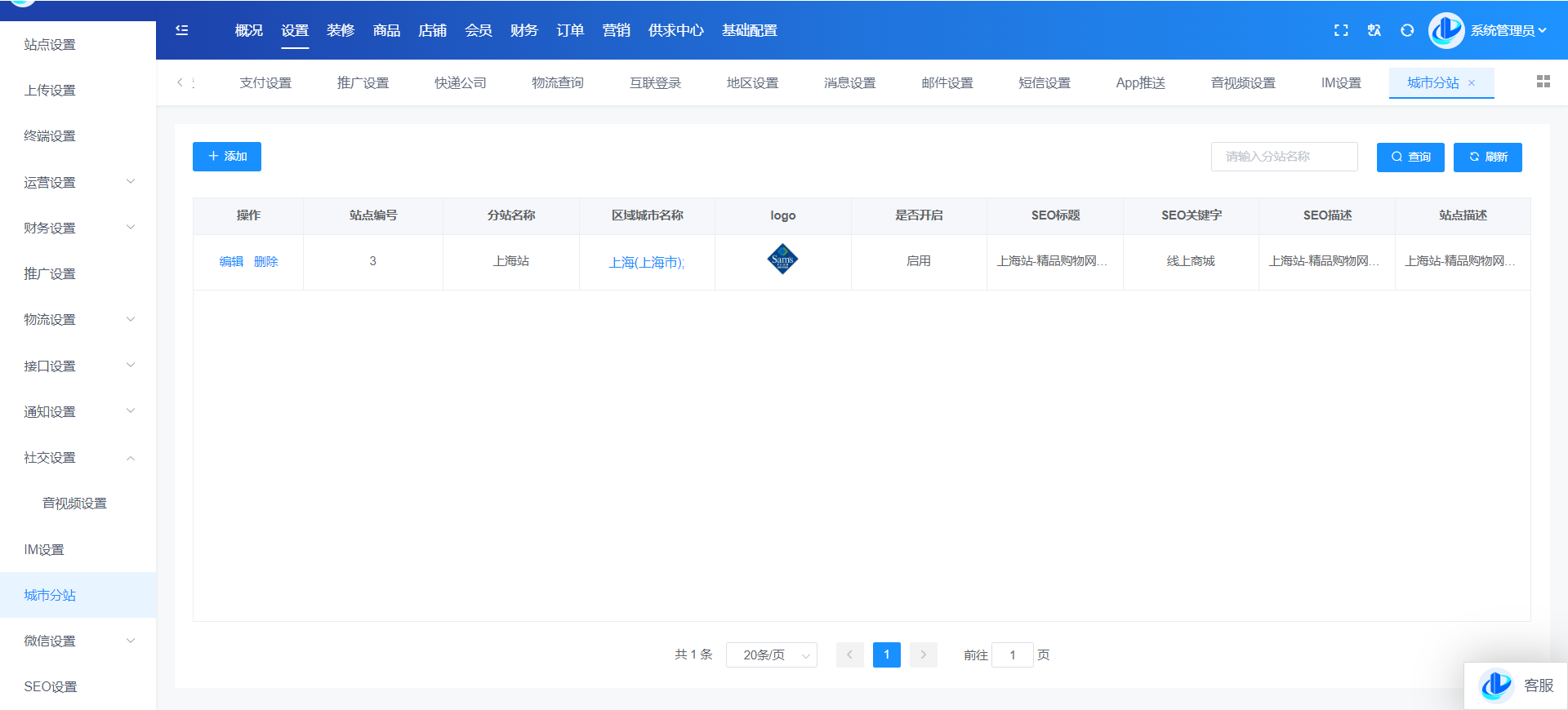Click the refresh icon in the top header
1568x710 pixels.
point(1407,30)
